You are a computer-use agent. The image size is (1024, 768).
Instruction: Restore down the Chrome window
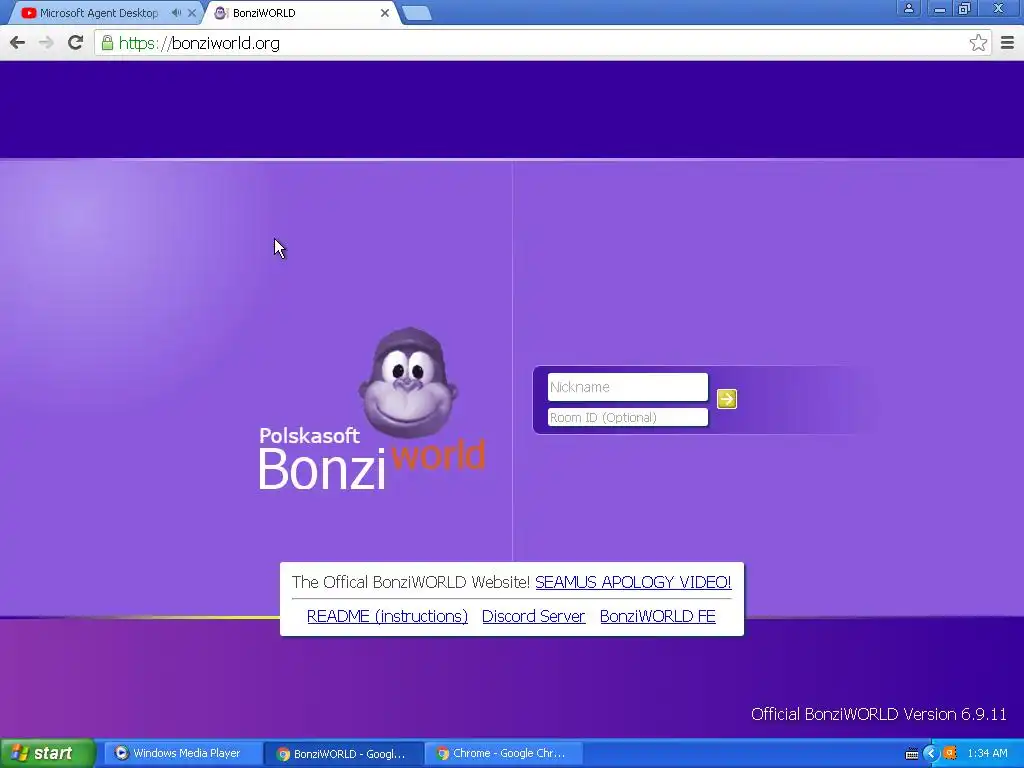pyautogui.click(x=965, y=8)
